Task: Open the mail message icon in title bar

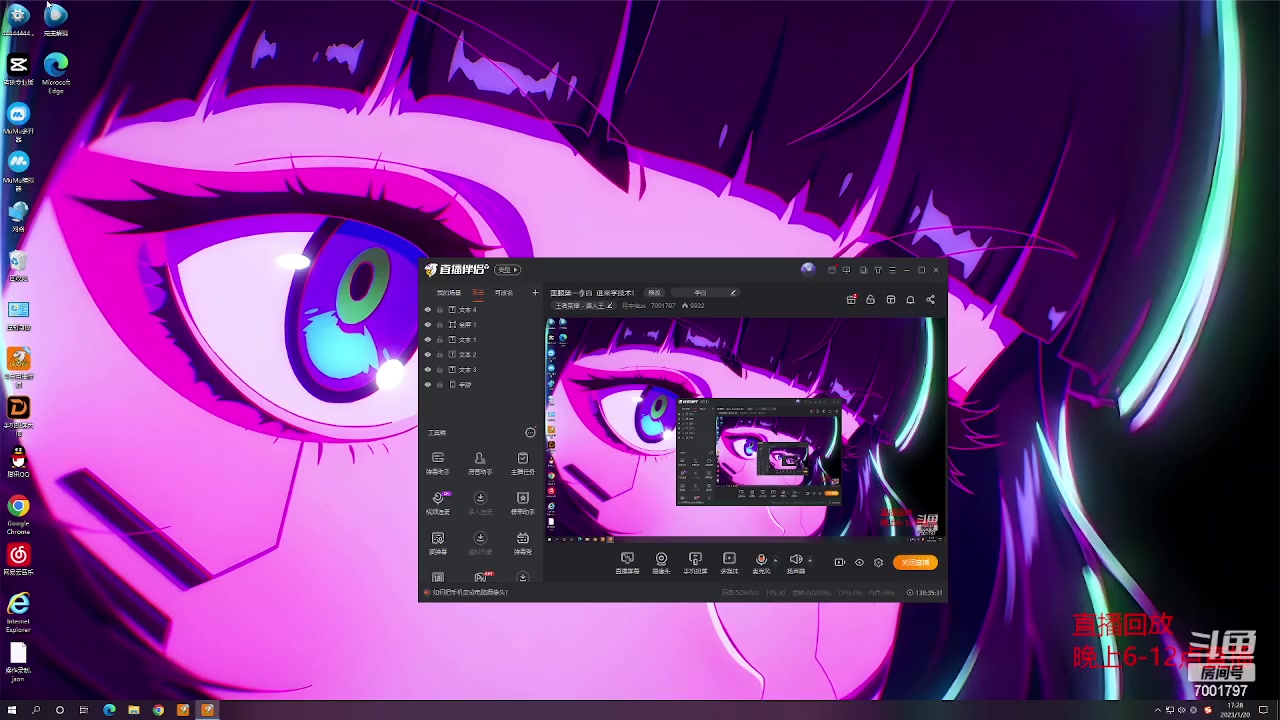Action: (831, 270)
